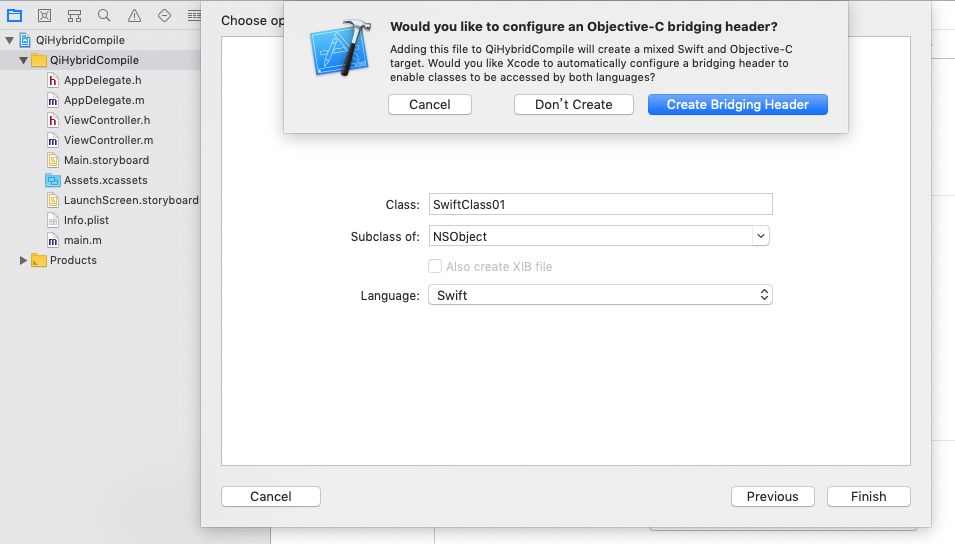The height and width of the screenshot is (544, 955).
Task: Open the Source Control navigator icon
Action: tap(44, 15)
